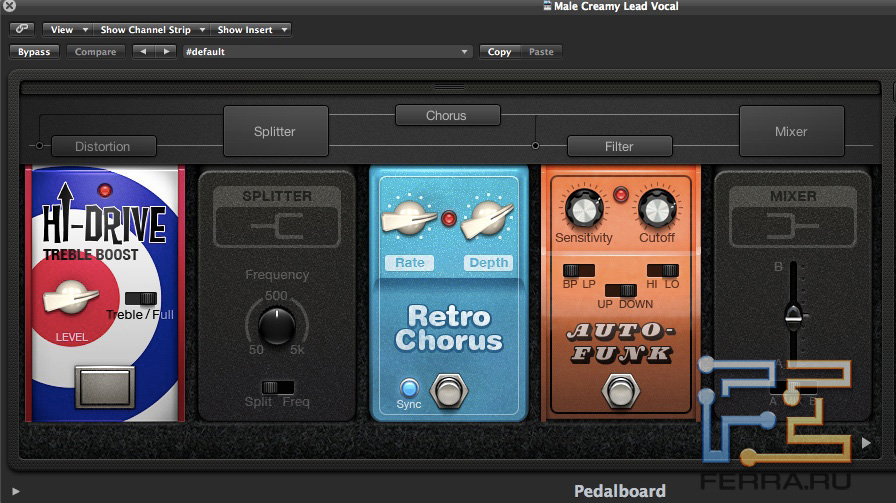This screenshot has height=503, width=896.
Task: Go to the next preset arrow
Action: pyautogui.click(x=165, y=52)
